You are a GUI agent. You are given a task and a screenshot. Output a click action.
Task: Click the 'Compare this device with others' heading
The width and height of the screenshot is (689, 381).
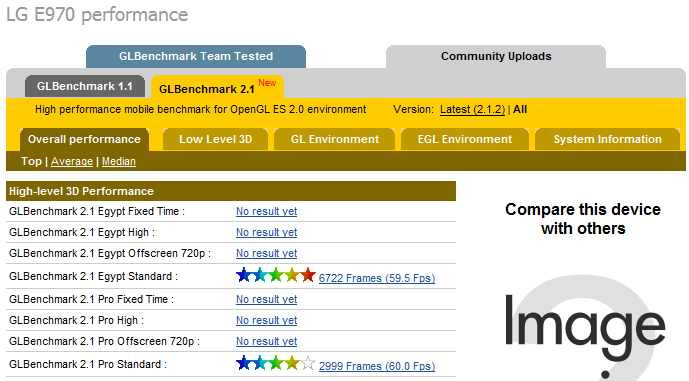pyautogui.click(x=583, y=219)
